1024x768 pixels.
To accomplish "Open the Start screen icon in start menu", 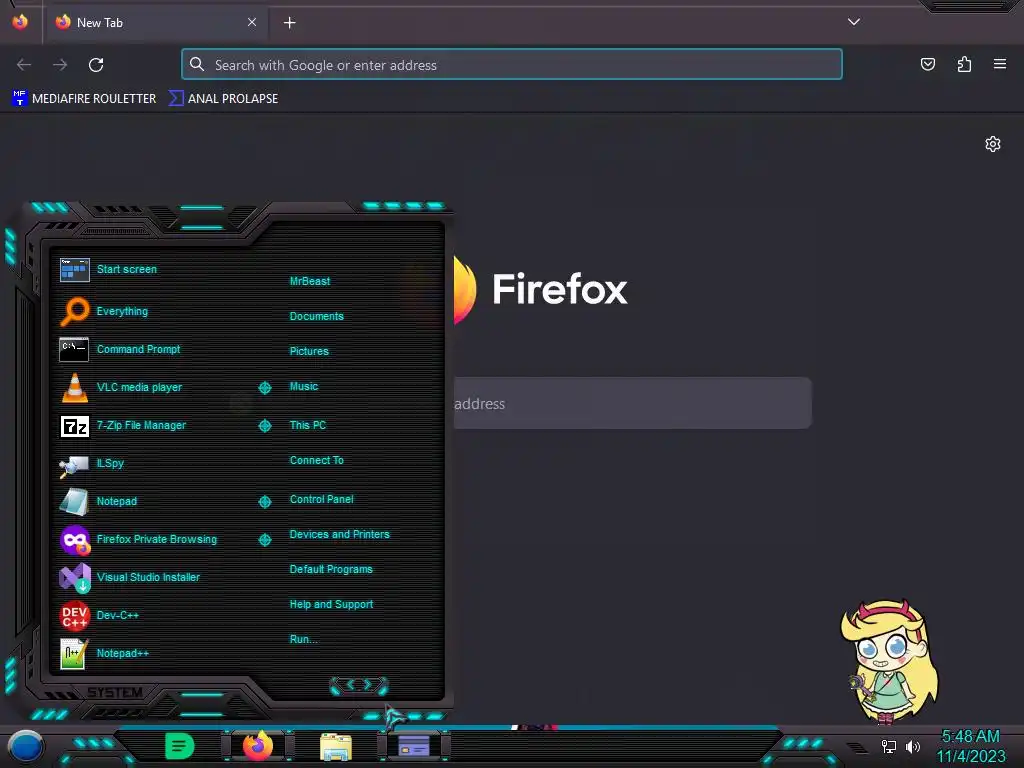I will click(74, 269).
